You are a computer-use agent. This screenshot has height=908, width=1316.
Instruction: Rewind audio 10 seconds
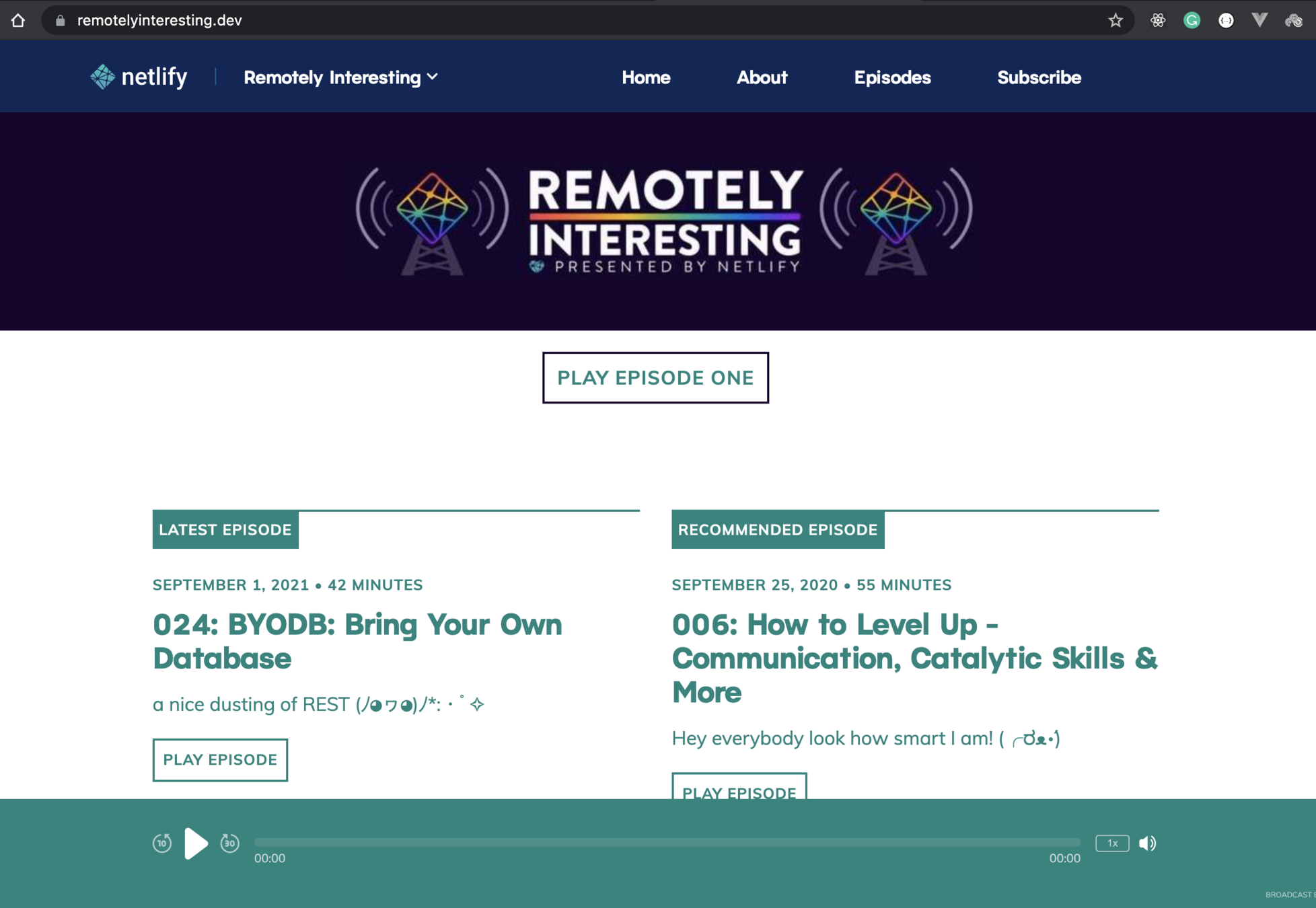pos(162,843)
